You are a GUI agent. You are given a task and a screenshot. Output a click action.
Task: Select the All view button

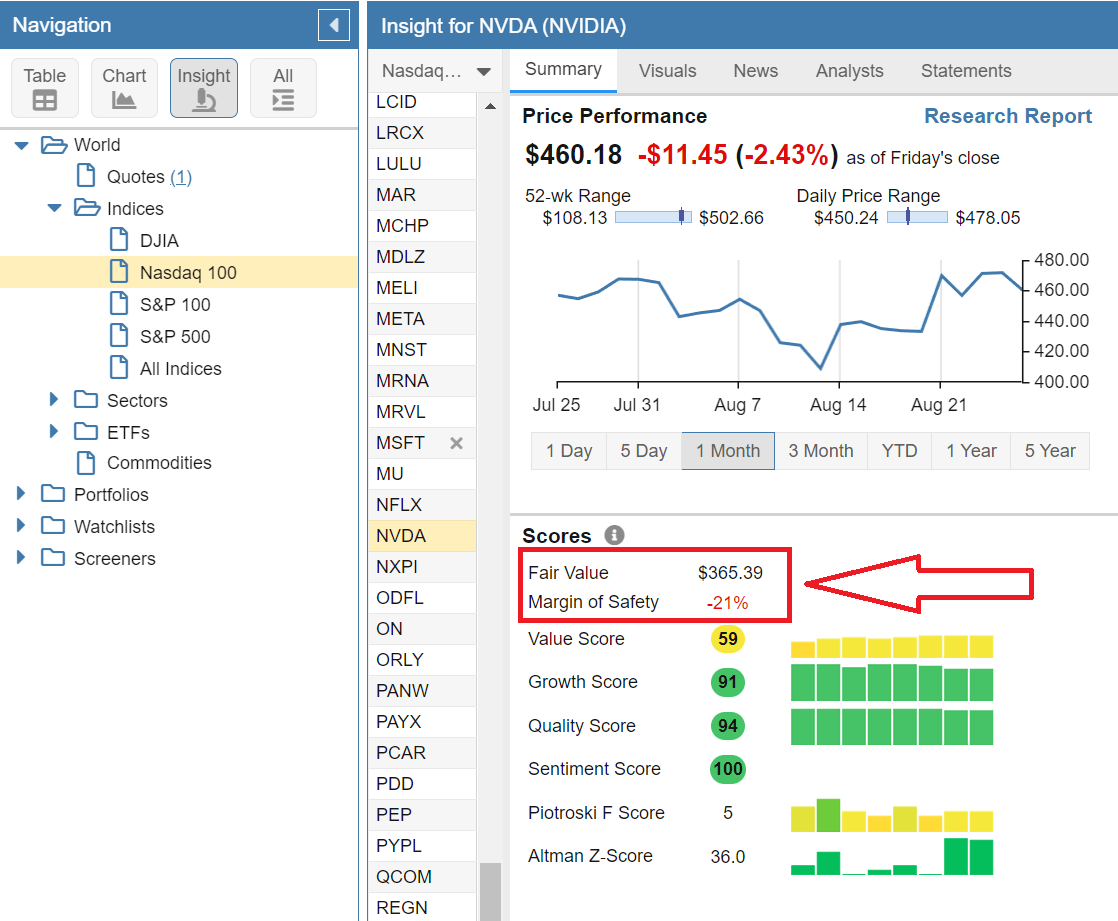pyautogui.click(x=283, y=88)
